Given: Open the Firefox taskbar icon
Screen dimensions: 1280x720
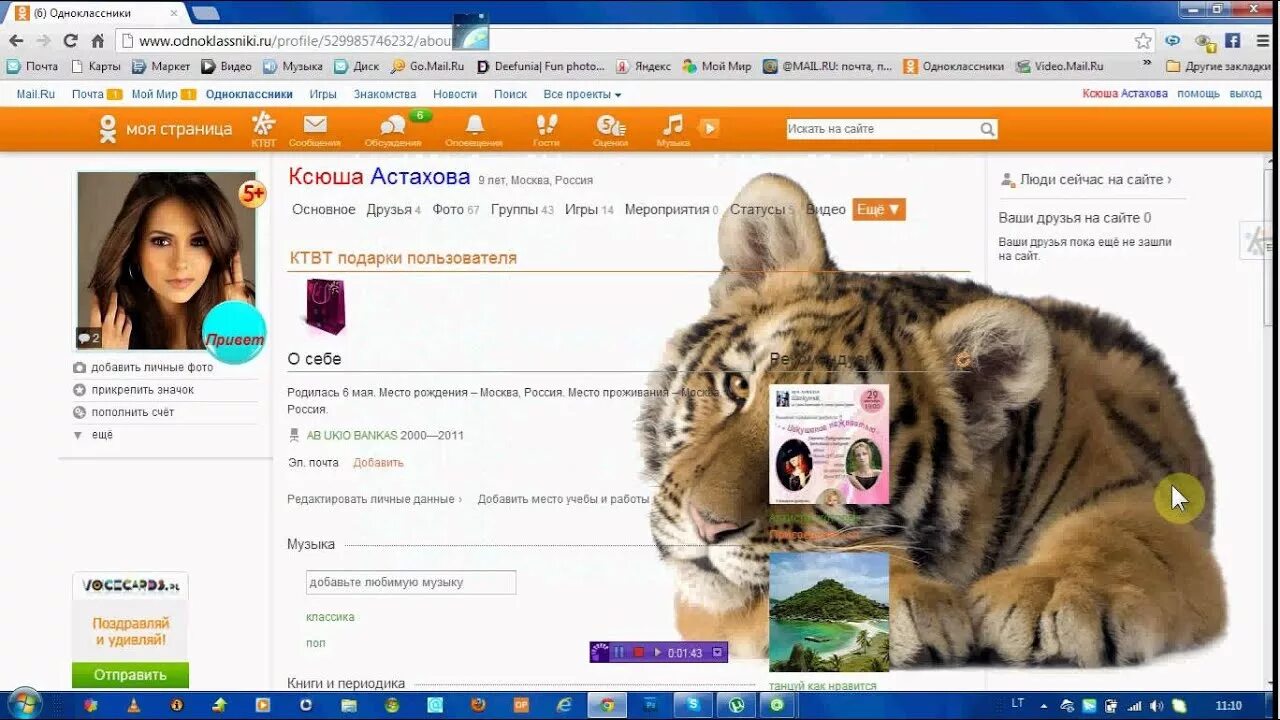Looking at the screenshot, I should pyautogui.click(x=477, y=705).
